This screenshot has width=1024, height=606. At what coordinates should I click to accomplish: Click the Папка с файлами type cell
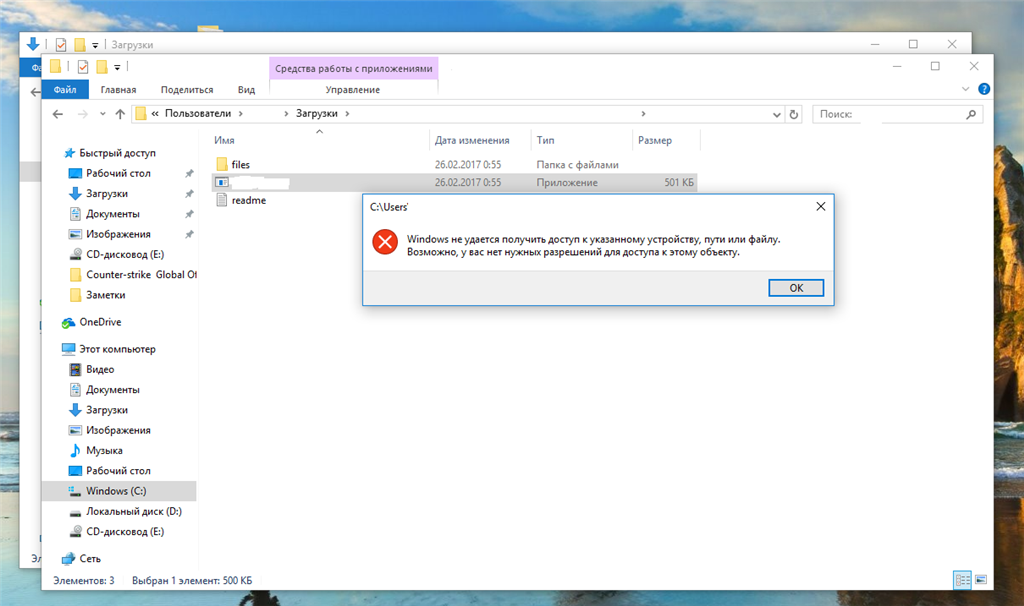coord(577,165)
